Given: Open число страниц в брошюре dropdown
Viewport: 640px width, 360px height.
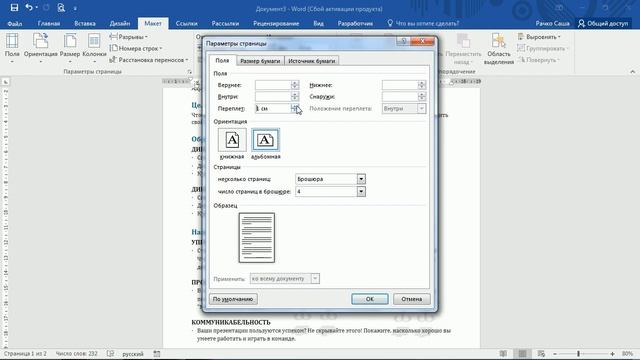Looking at the screenshot, I should (x=330, y=191).
